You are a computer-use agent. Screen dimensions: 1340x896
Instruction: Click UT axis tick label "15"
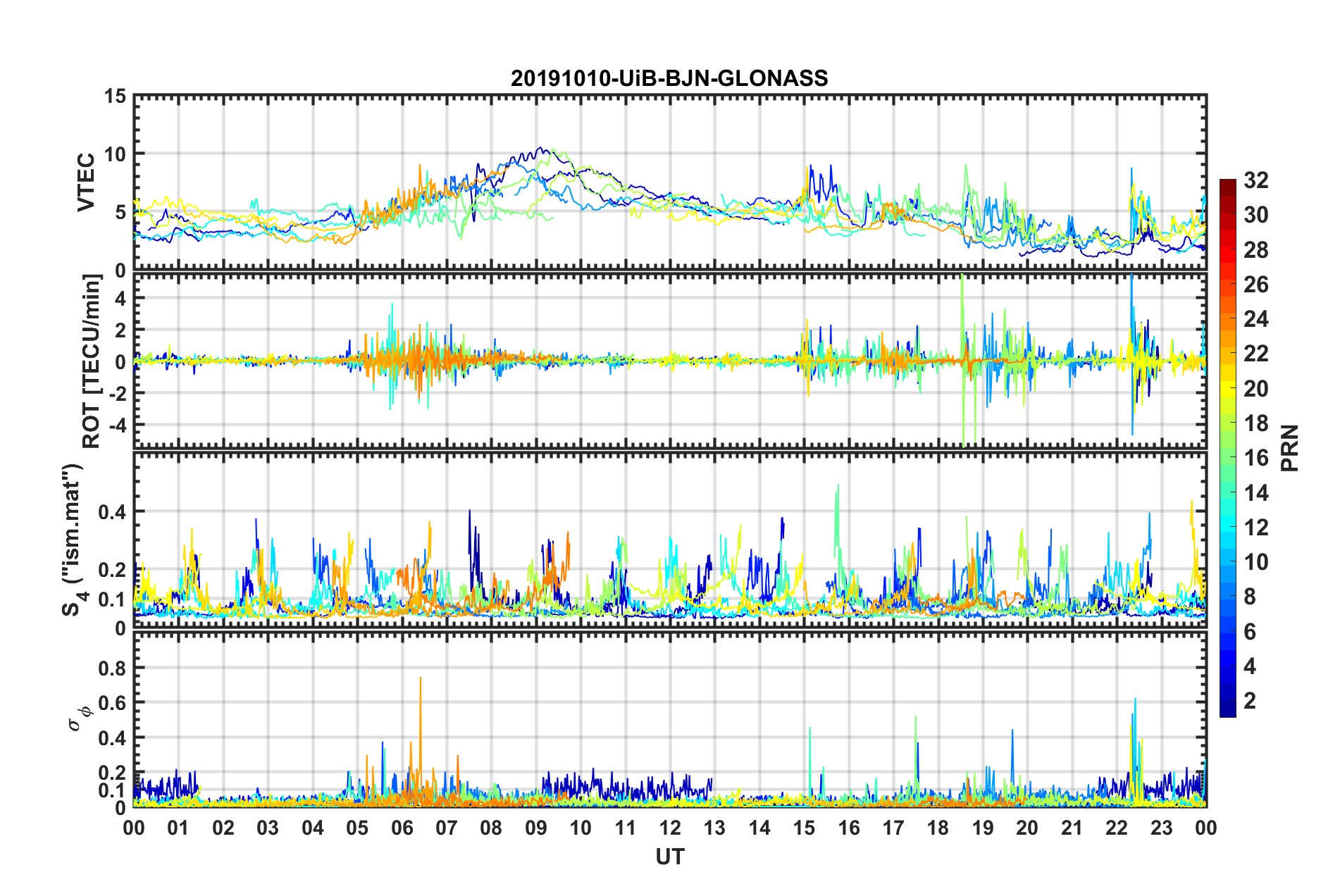804,828
